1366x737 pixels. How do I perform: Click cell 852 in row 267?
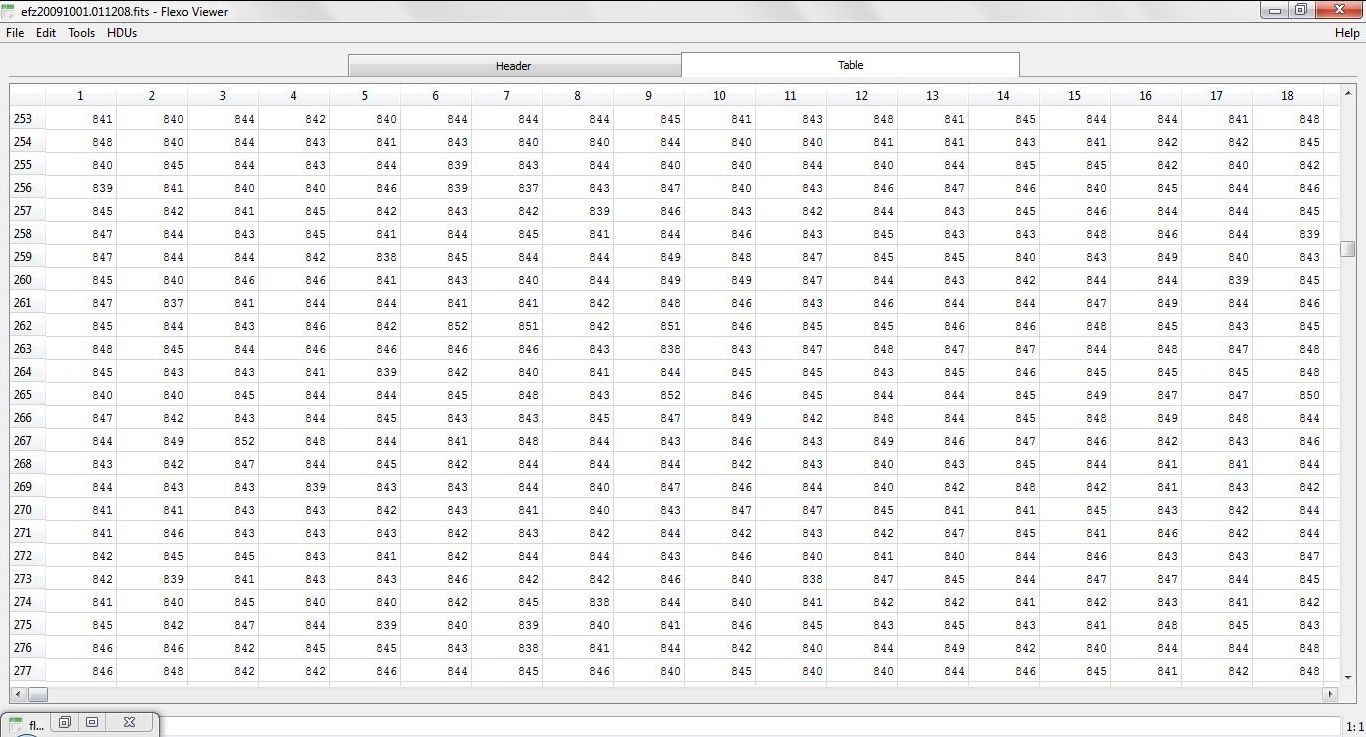[x=223, y=441]
